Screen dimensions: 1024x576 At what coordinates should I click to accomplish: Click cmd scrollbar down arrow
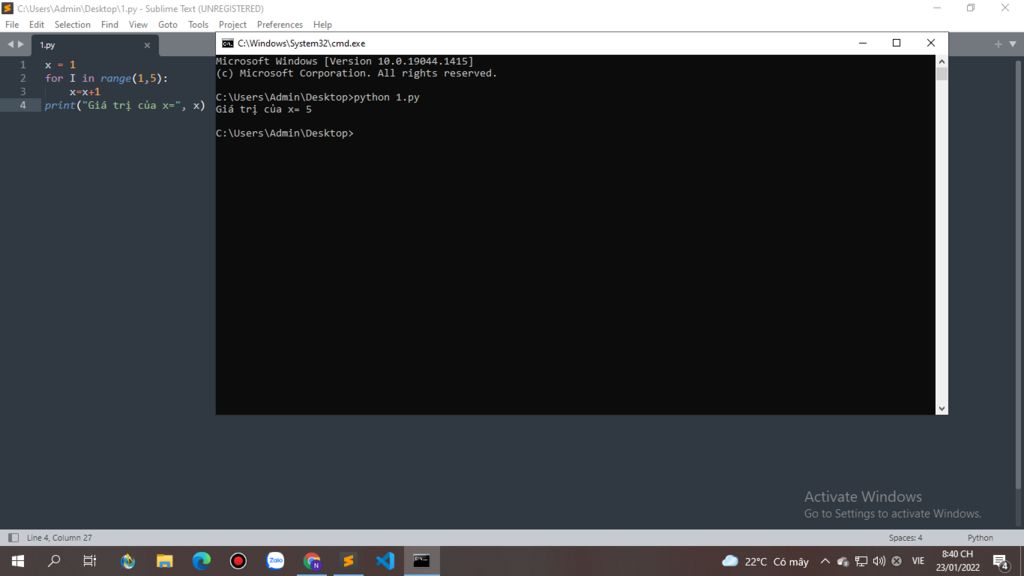941,408
